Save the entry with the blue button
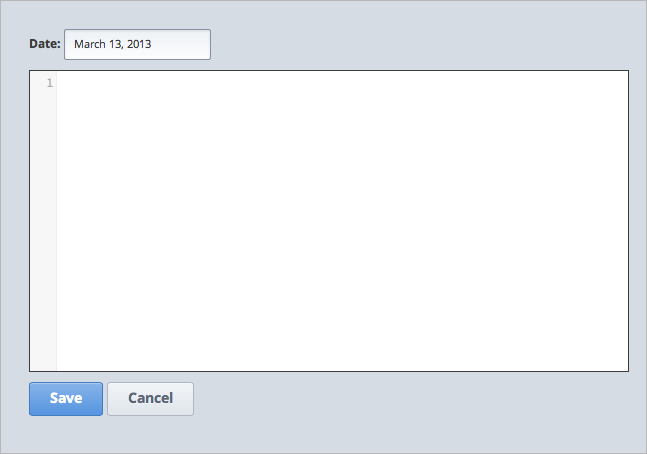This screenshot has height=454, width=647. pos(66,398)
